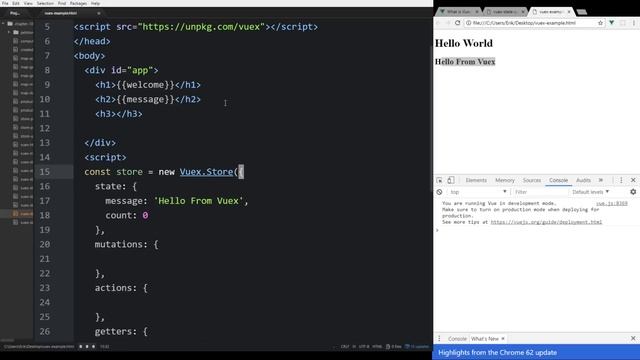Viewport: 640px width, 360px height.
Task: Close the DevTools panel
Action: coord(633,180)
